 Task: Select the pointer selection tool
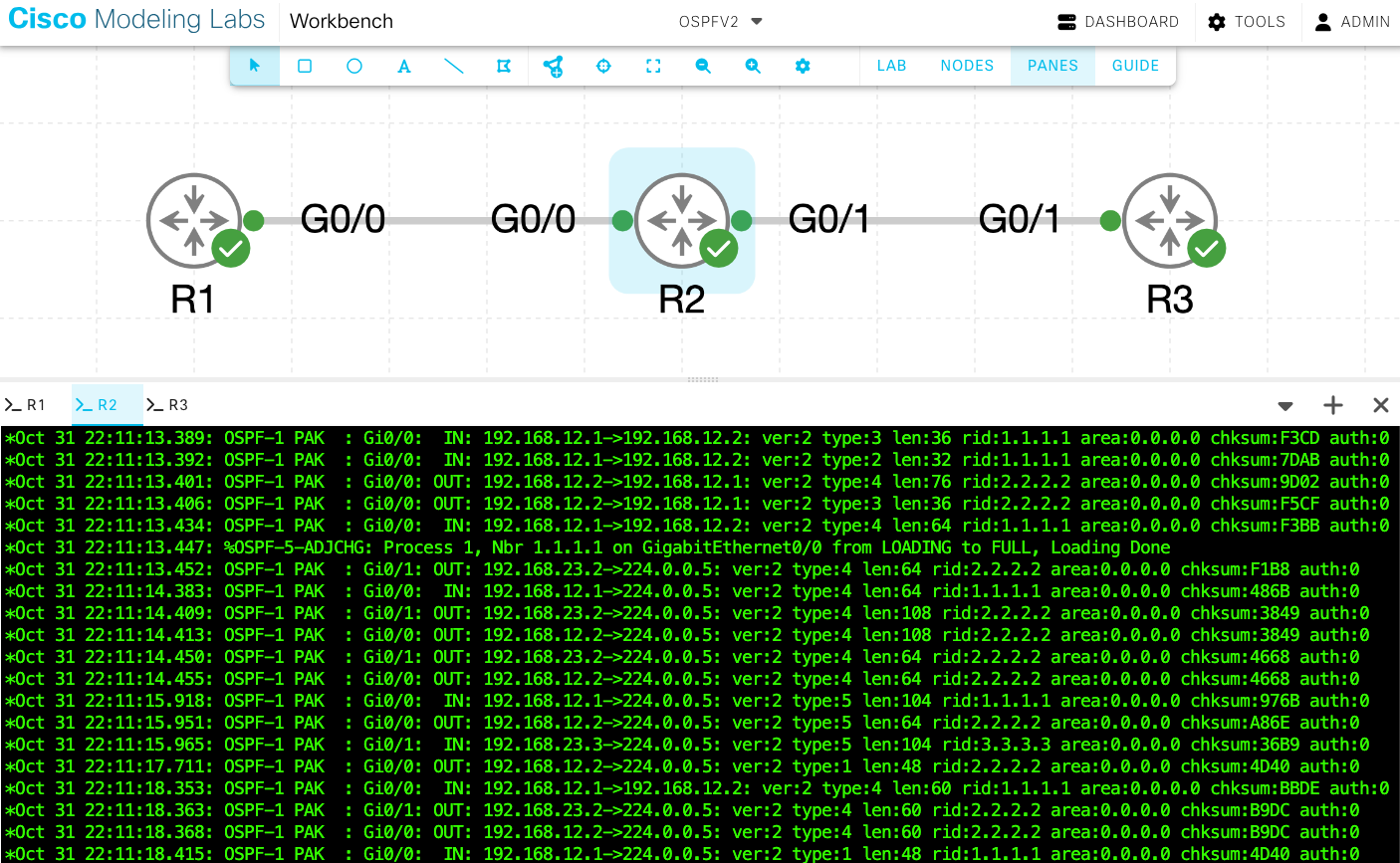click(255, 66)
